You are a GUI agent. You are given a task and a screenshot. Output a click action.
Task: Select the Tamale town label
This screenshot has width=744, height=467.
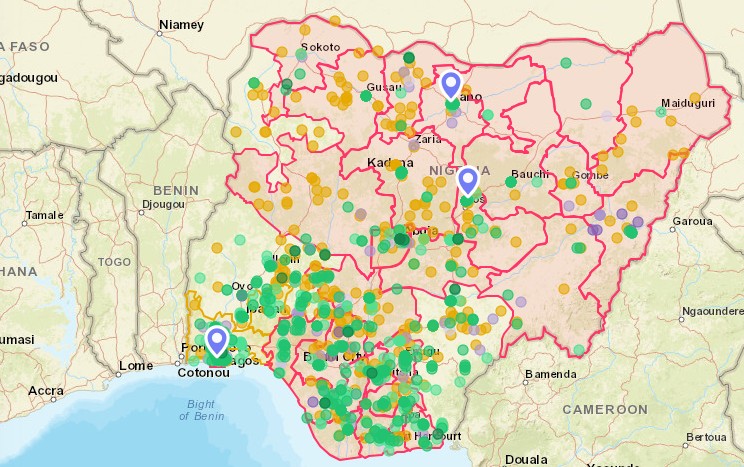tap(44, 215)
